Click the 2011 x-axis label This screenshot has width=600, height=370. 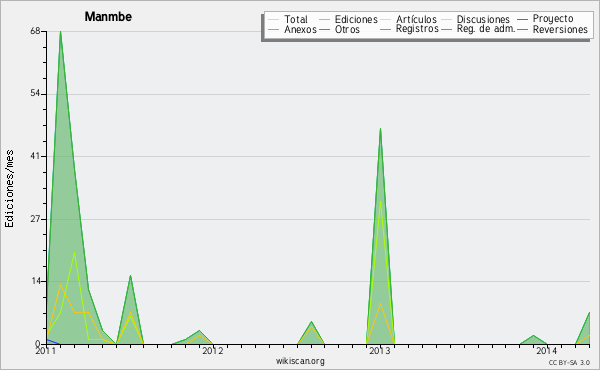click(x=46, y=350)
